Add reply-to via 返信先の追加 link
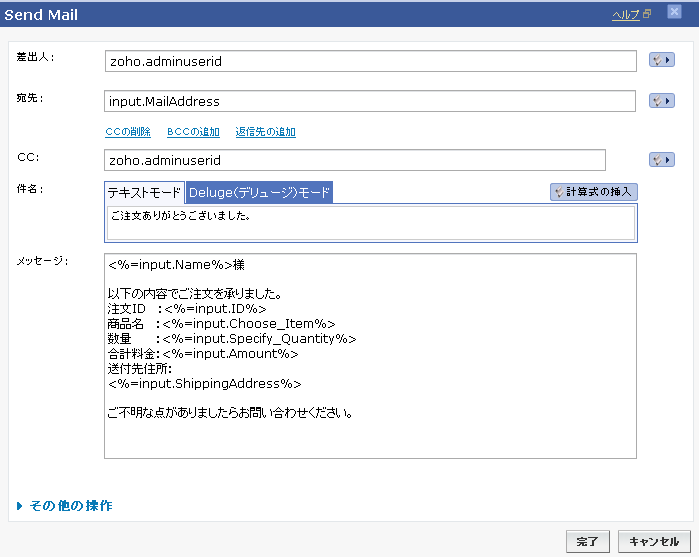This screenshot has width=699, height=557. (x=265, y=132)
